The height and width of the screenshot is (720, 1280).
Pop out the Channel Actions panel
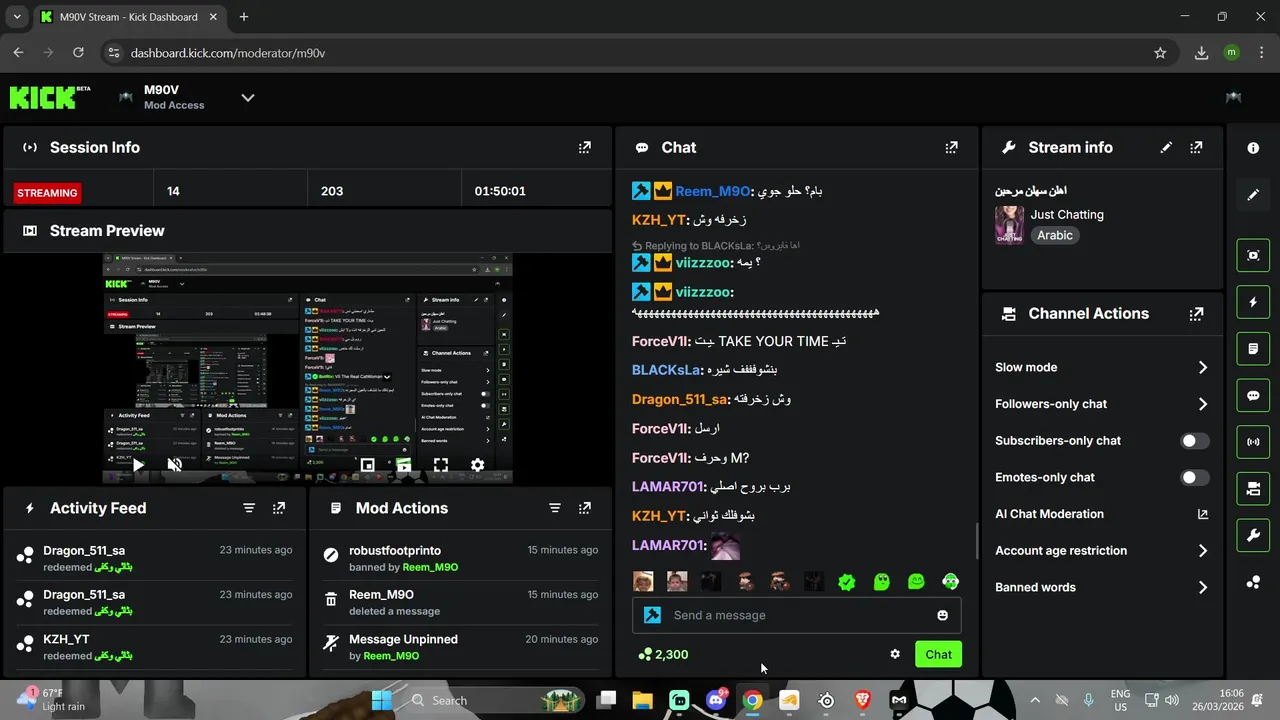click(1196, 314)
